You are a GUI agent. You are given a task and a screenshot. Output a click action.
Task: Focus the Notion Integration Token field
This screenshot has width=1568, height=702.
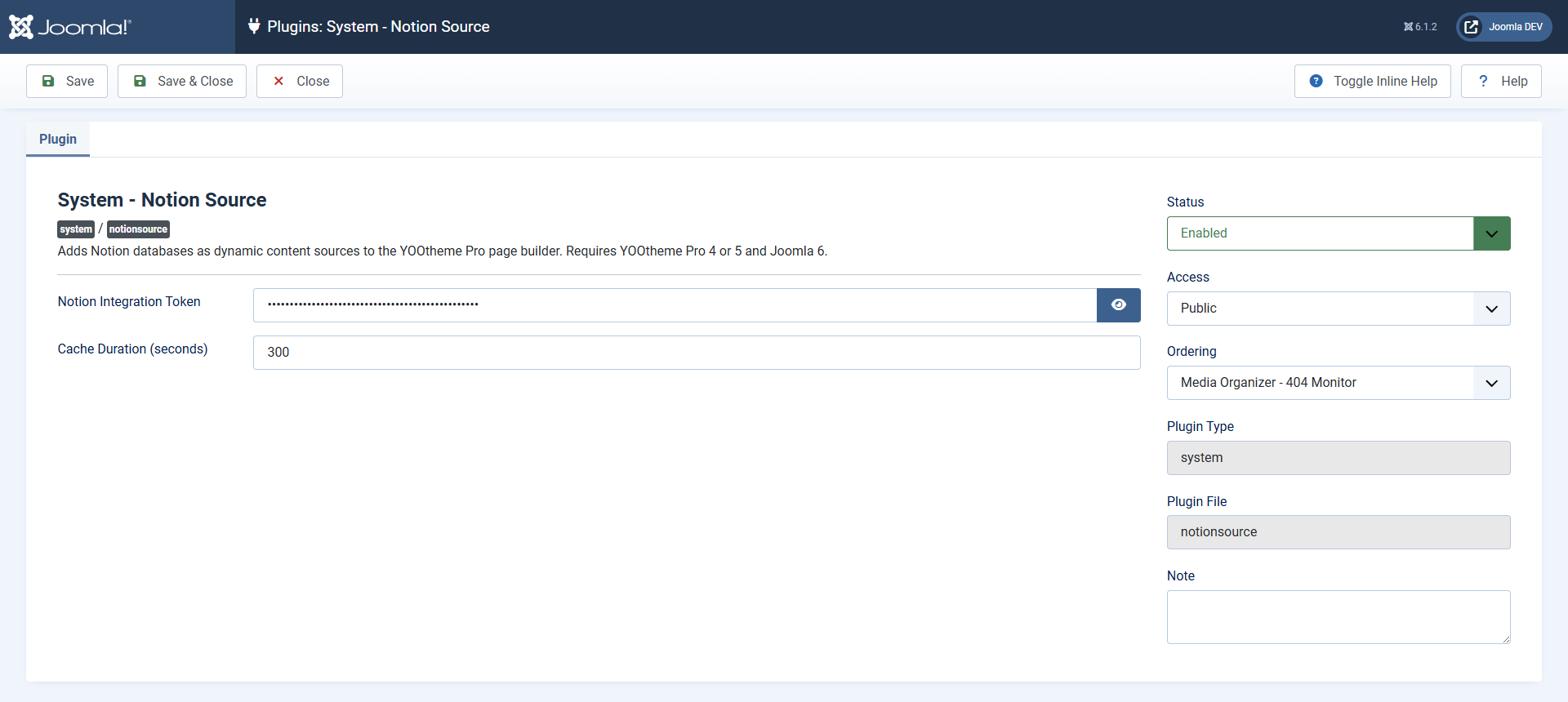[x=675, y=305]
